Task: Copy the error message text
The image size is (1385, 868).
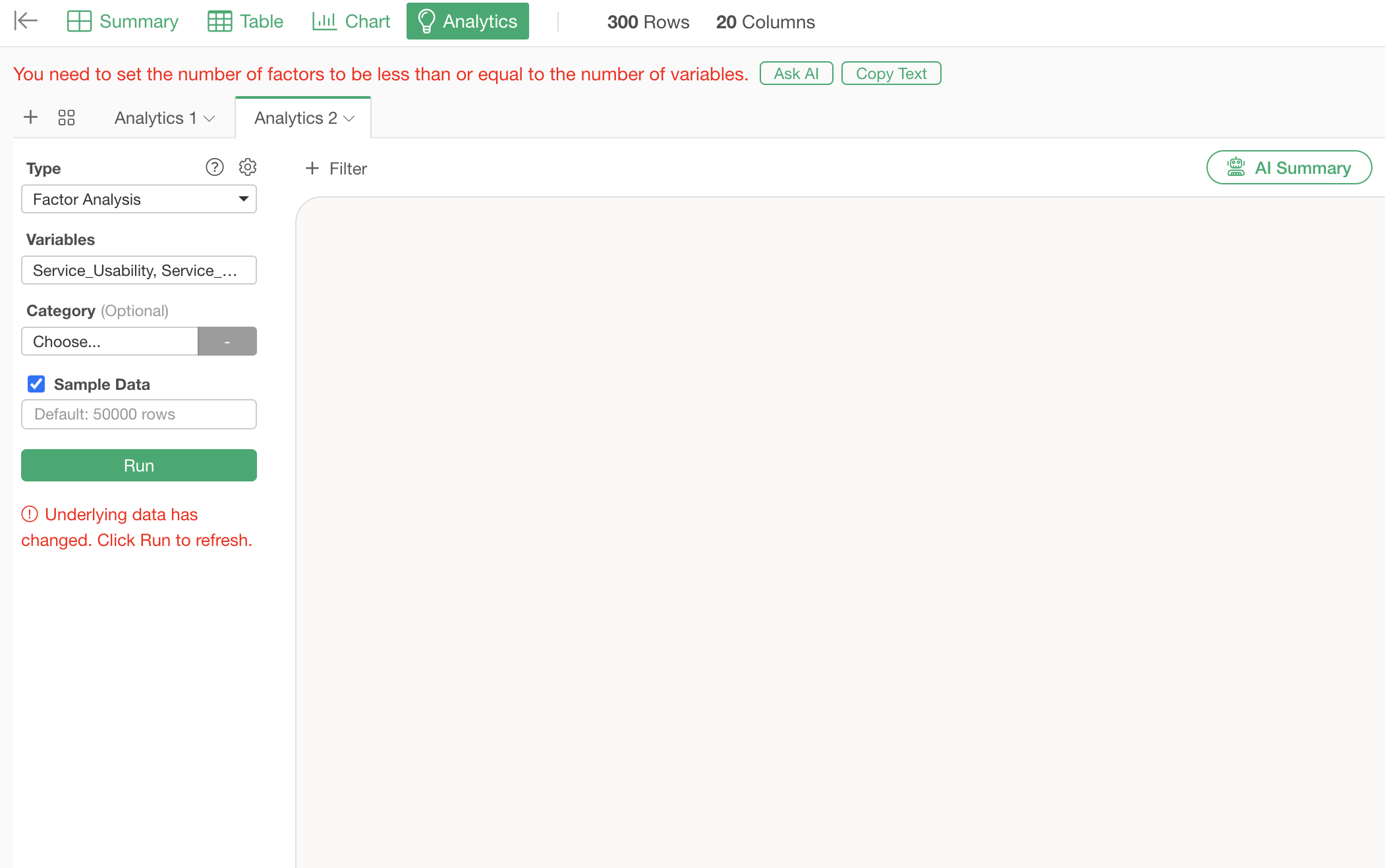Action: coord(891,73)
